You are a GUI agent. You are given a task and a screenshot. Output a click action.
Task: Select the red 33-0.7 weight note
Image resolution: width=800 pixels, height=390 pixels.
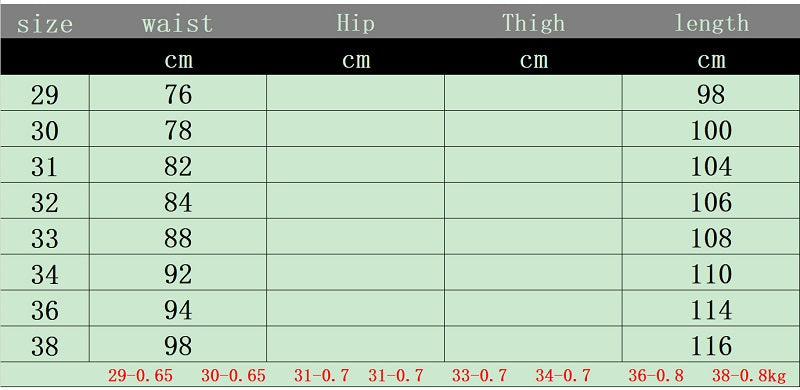tap(479, 376)
